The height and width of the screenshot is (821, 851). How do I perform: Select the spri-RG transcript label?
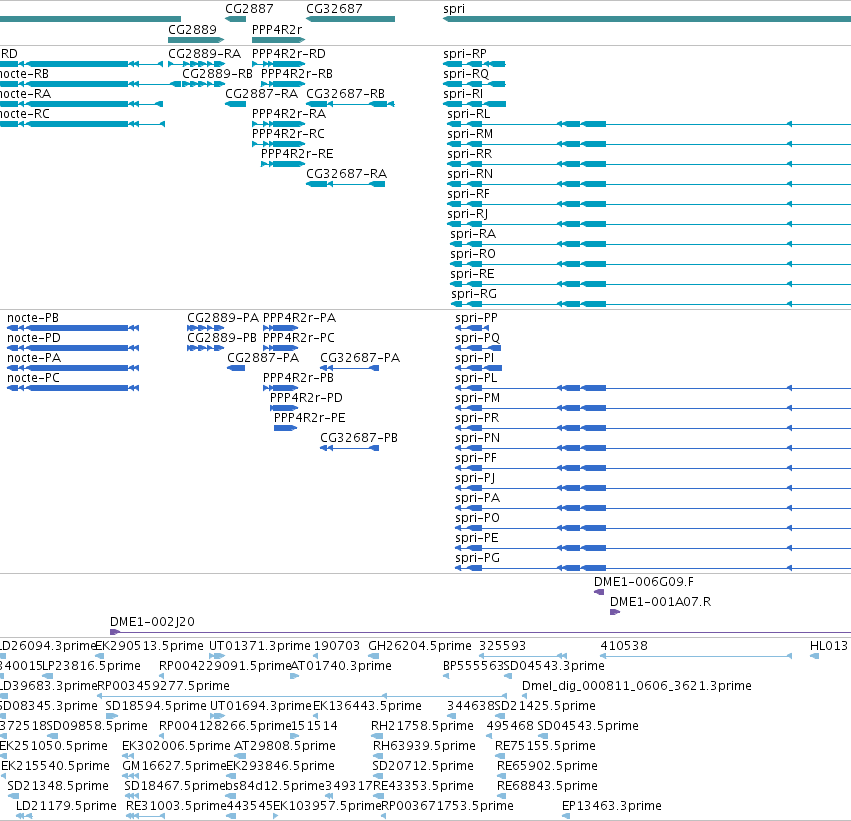point(474,294)
